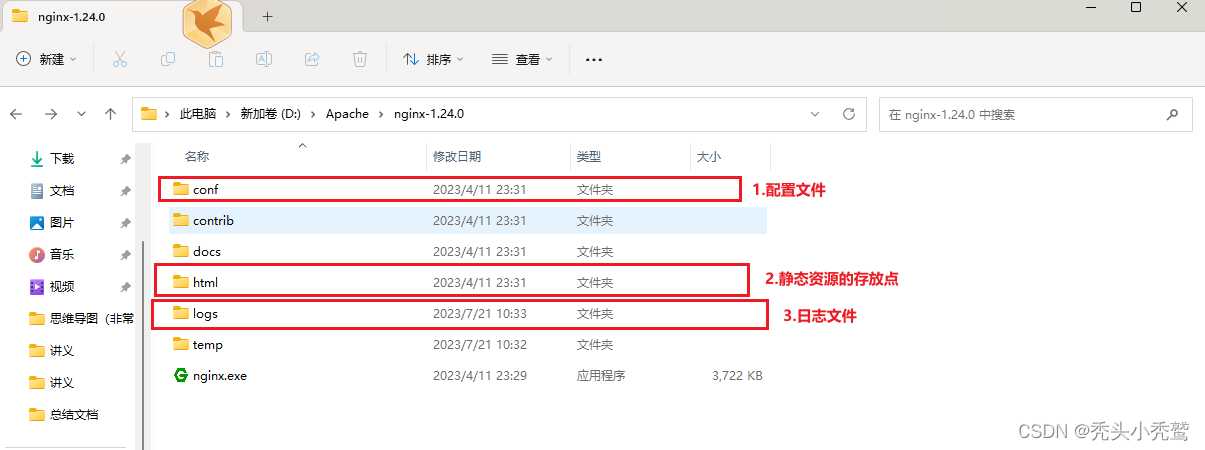Viewport: 1205px width, 450px height.
Task: Click 此电脑 in the address breadcrumb
Action: click(198, 114)
